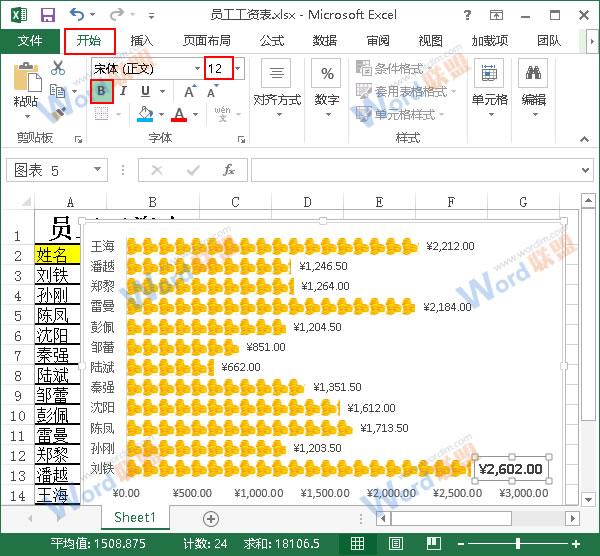Click the Paste clipboard icon
Image resolution: width=600 pixels, height=556 pixels.
26,78
